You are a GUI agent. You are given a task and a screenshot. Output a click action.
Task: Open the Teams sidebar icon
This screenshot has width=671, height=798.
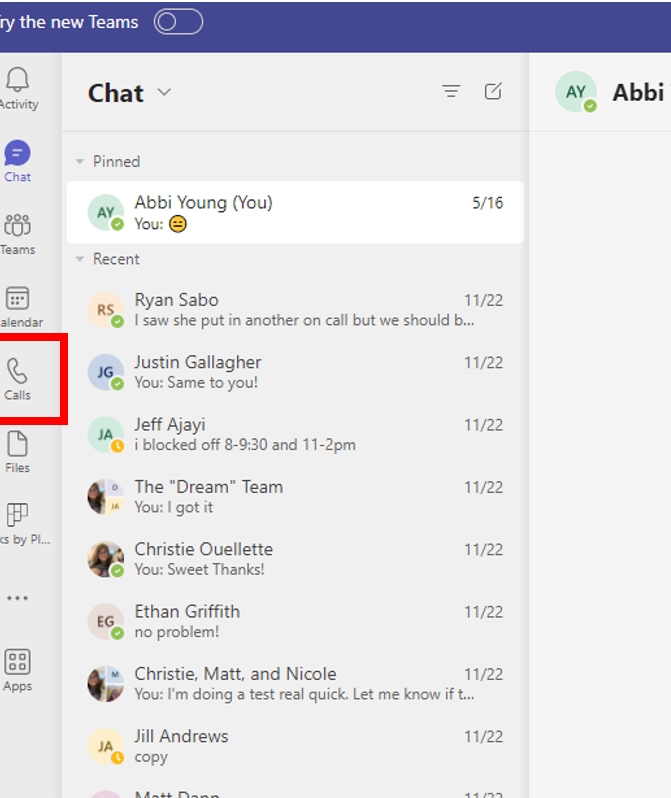pos(17,225)
